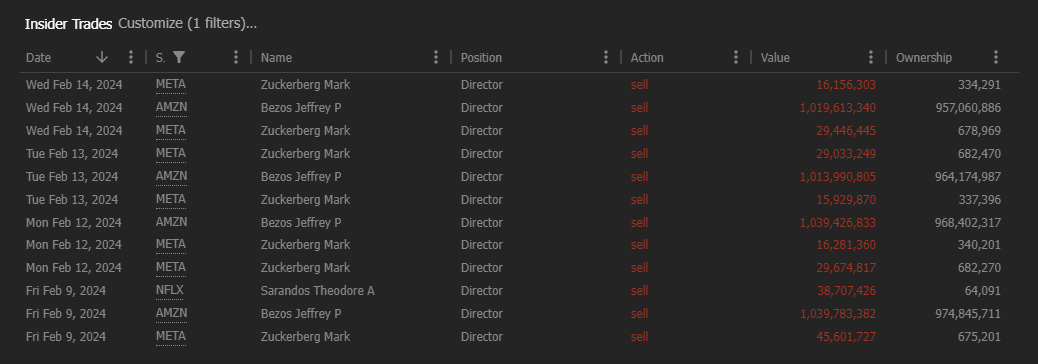The image size is (1038, 364).
Task: Click AMZN ticker on the Fri Feb 9 row
Action: click(x=171, y=313)
